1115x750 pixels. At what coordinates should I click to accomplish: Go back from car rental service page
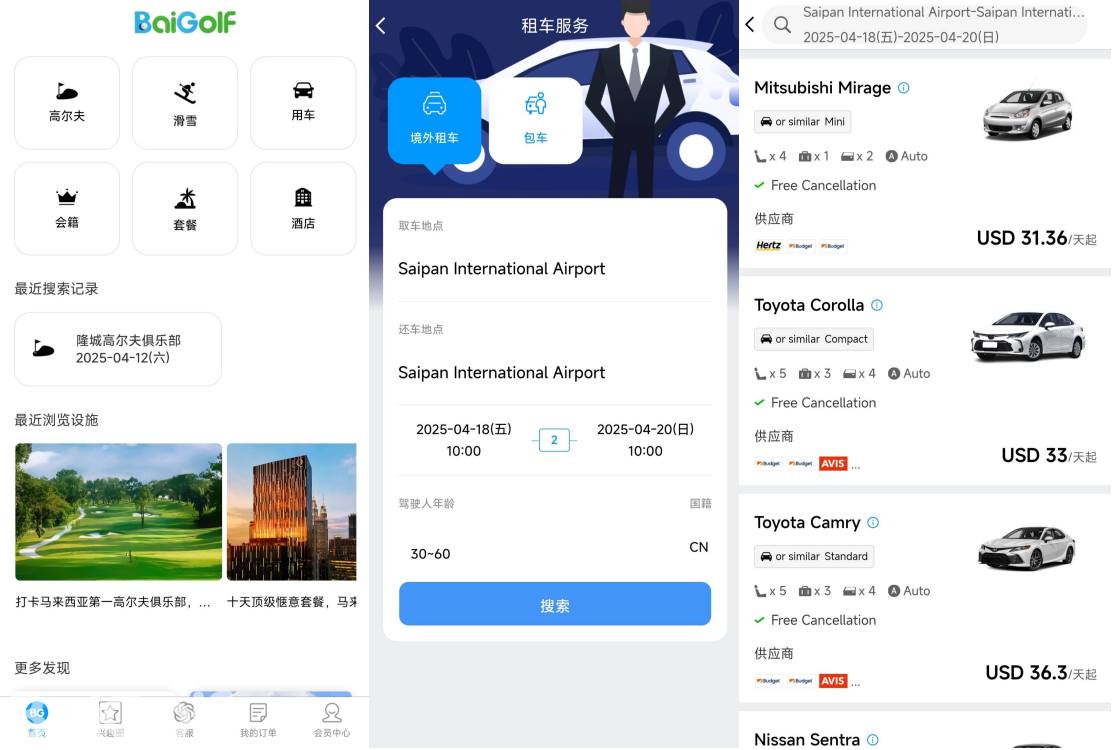pos(381,26)
